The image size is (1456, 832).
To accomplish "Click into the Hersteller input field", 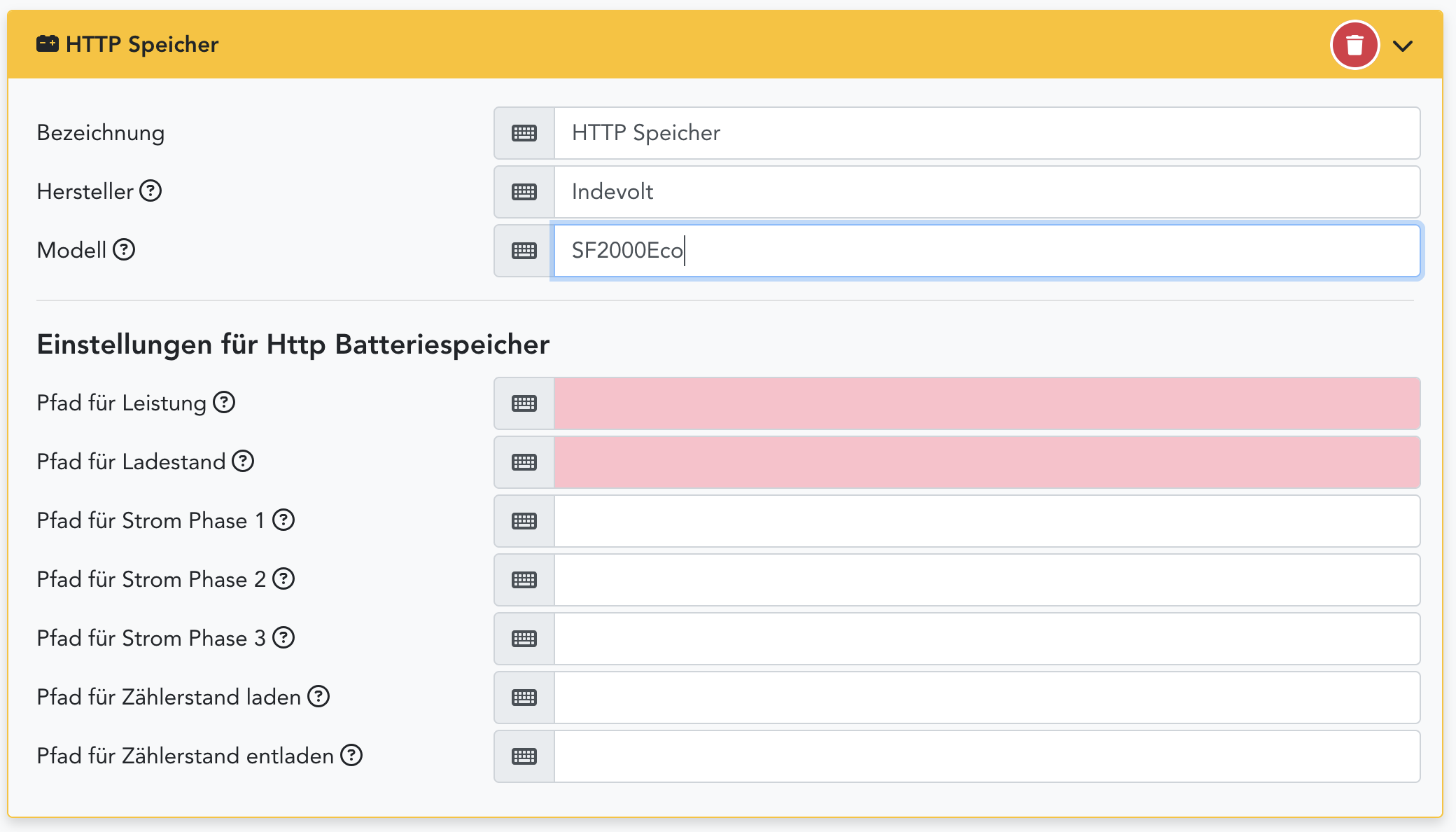I will (x=986, y=192).
